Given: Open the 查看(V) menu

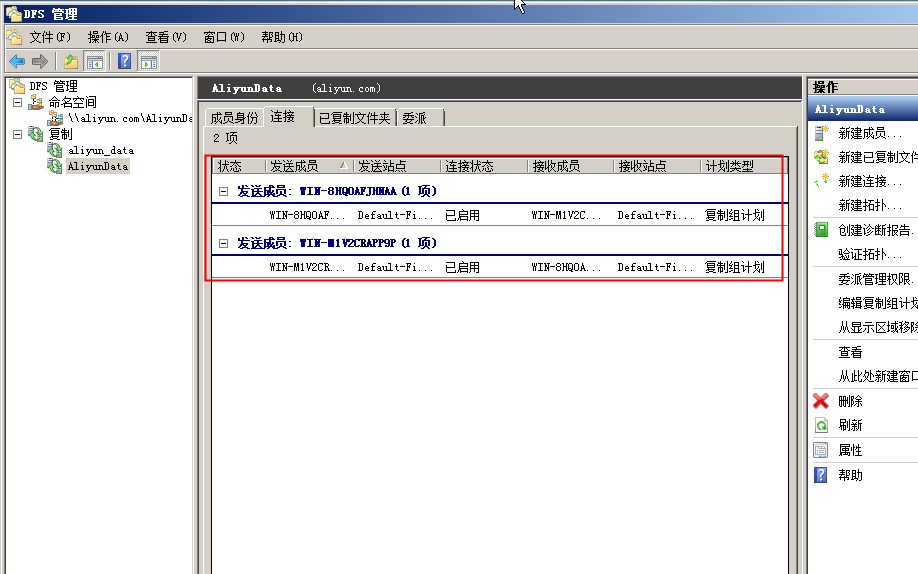Looking at the screenshot, I should 166,37.
